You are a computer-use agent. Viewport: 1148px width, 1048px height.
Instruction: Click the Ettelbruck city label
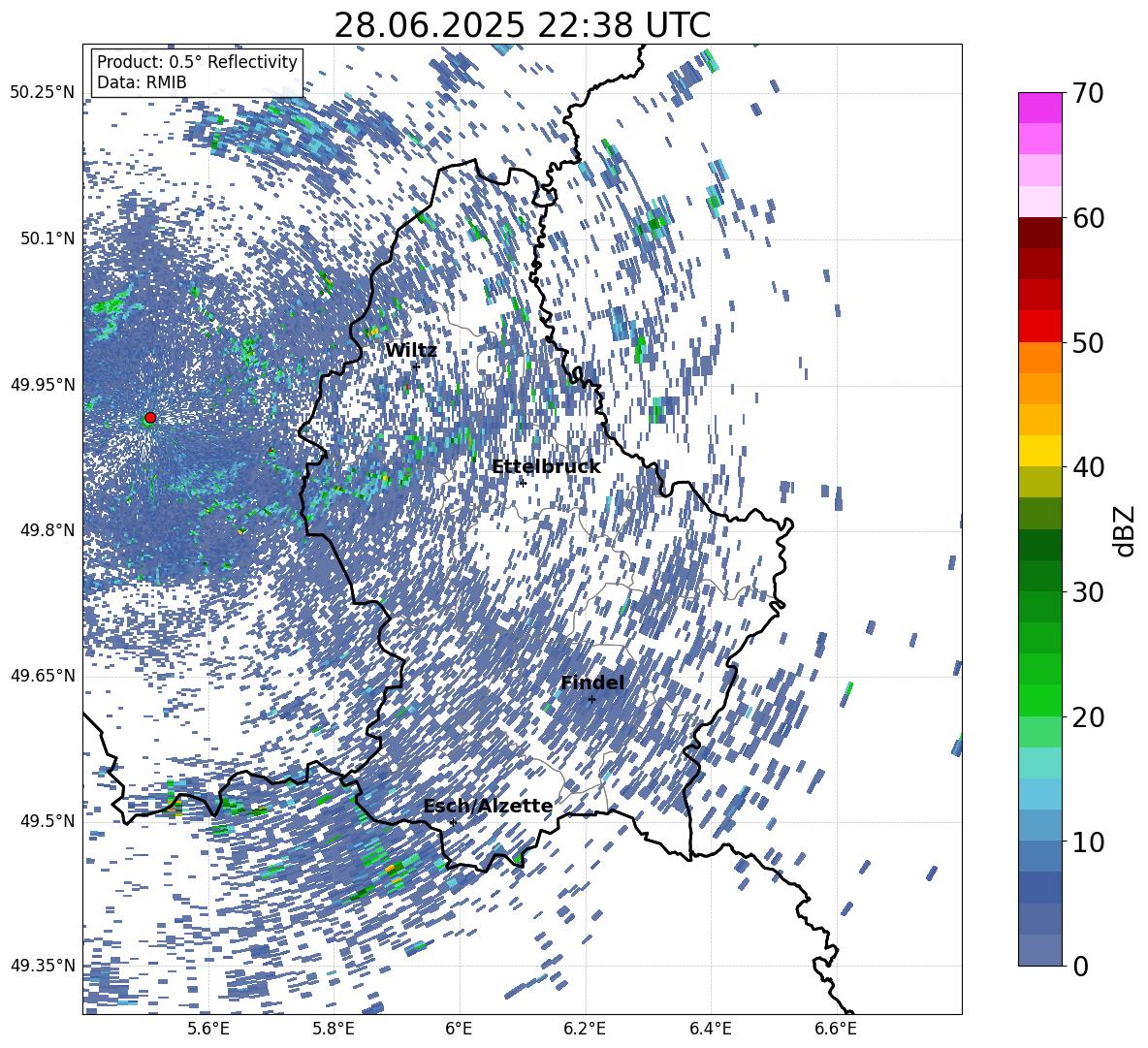[x=546, y=467]
